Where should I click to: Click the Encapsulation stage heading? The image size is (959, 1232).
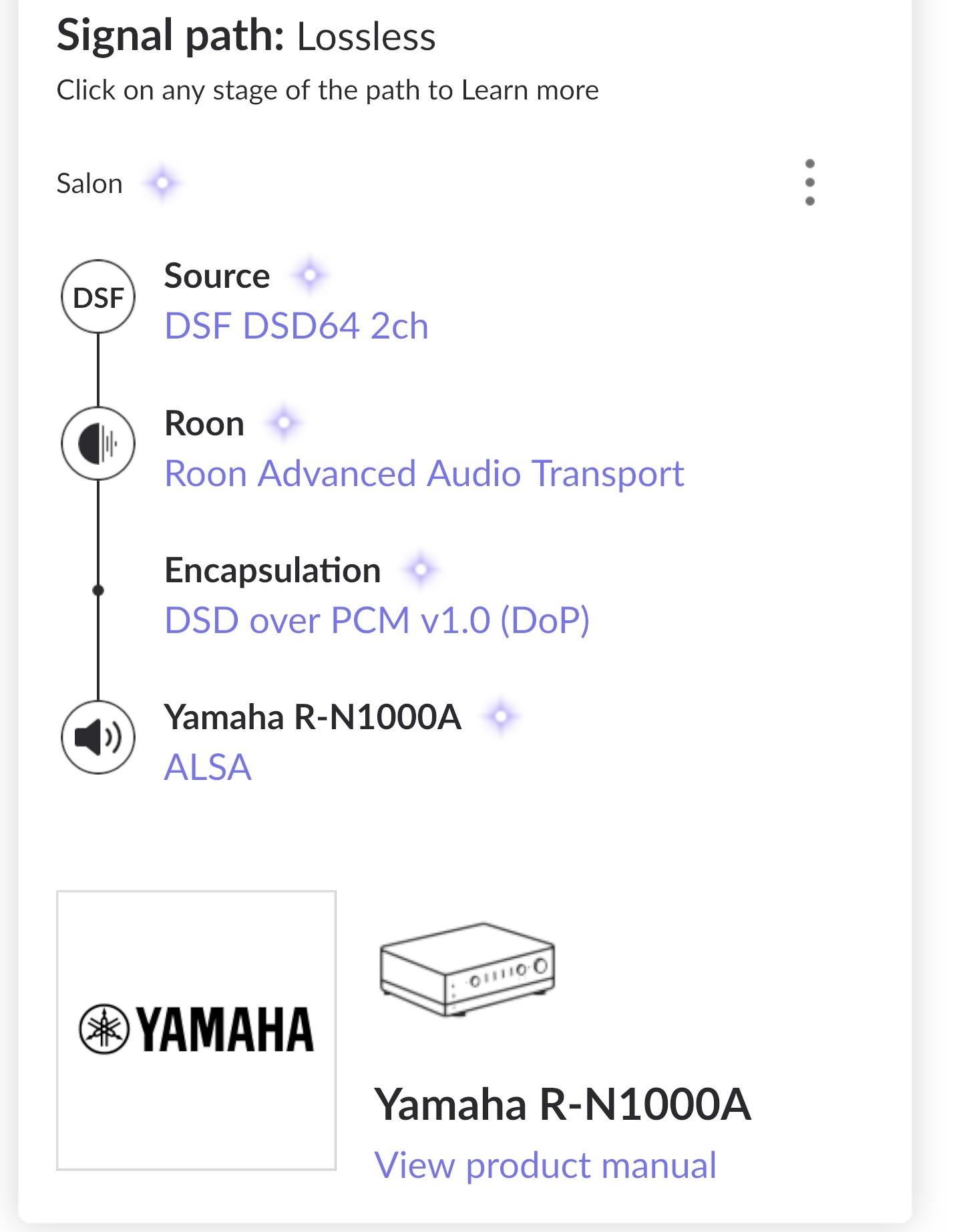[272, 571]
